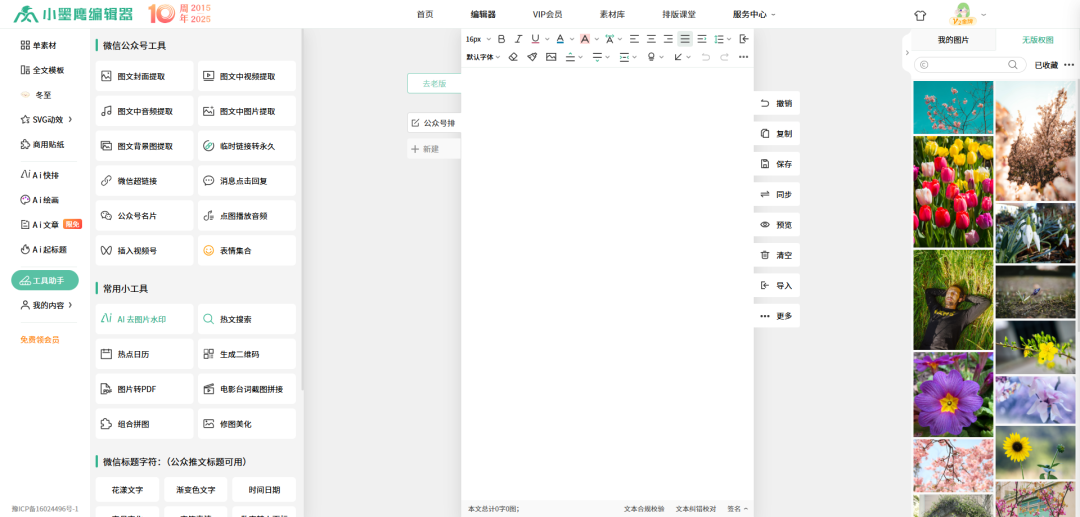Open the toolbar three-dot more options
1080x517 pixels.
point(743,57)
